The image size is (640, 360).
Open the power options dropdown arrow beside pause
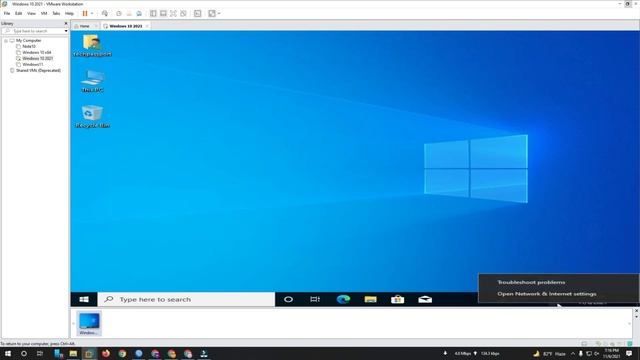click(x=92, y=13)
